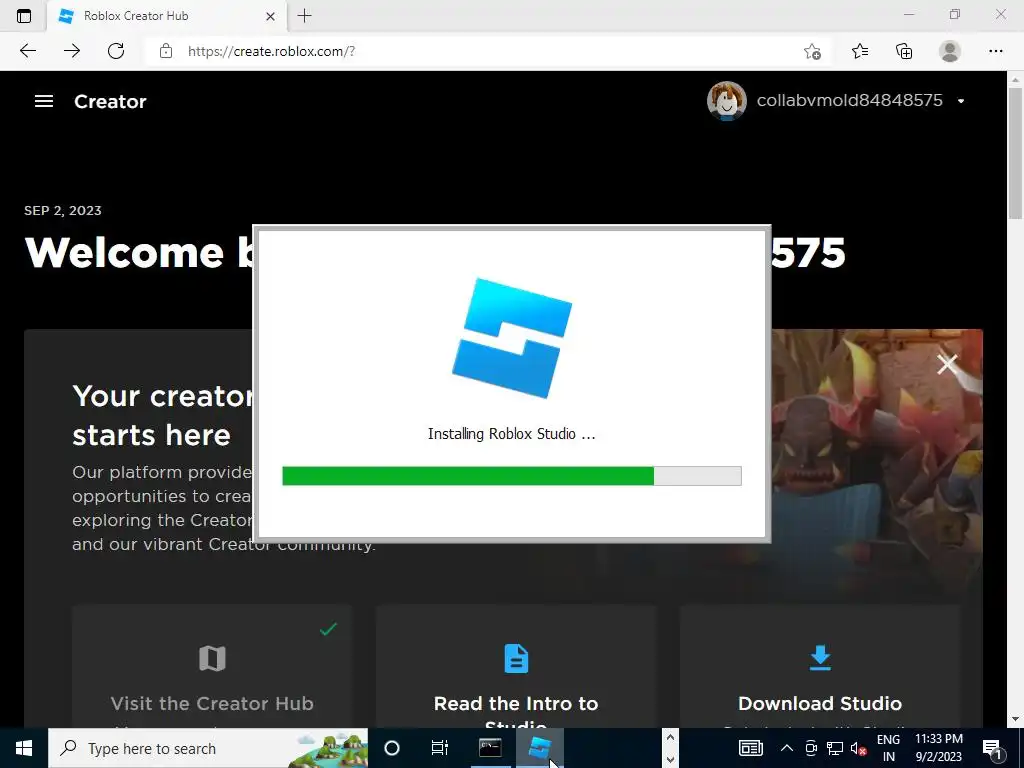Open Read the Intro to Studio card

516,666
